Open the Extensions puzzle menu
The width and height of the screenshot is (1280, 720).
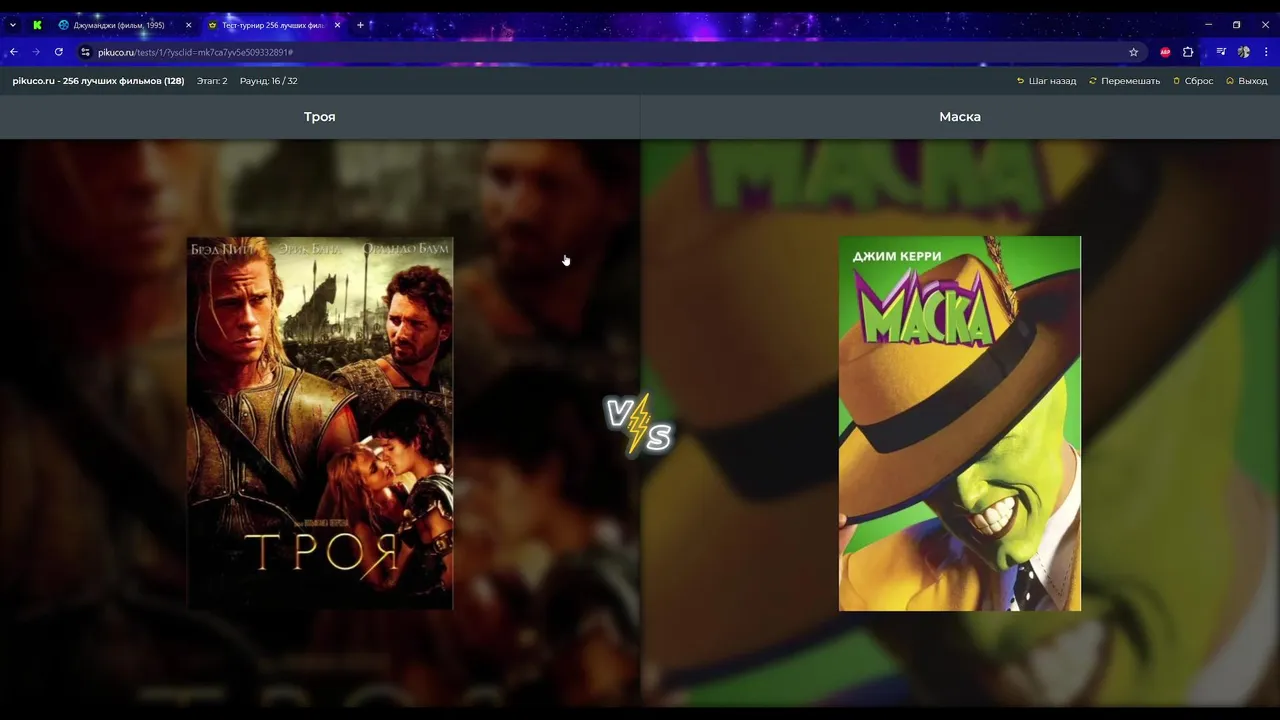pyautogui.click(x=1188, y=52)
